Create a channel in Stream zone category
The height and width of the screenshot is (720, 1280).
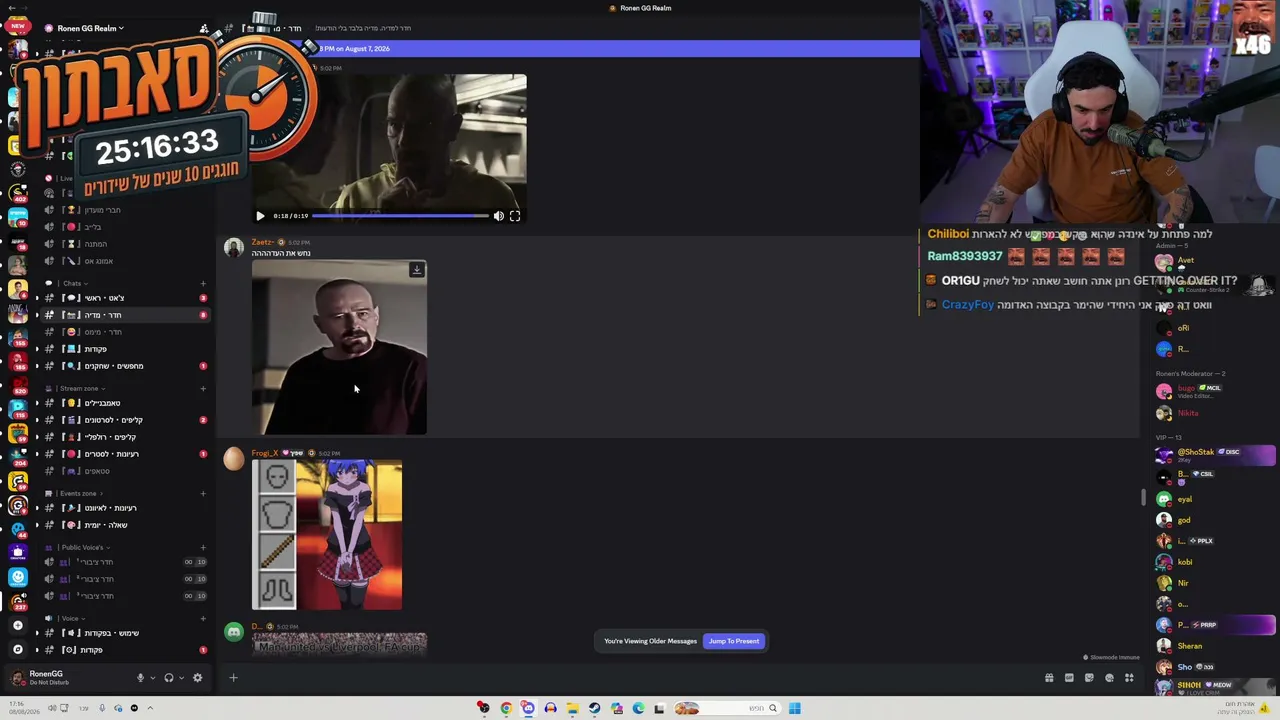[x=203, y=388]
